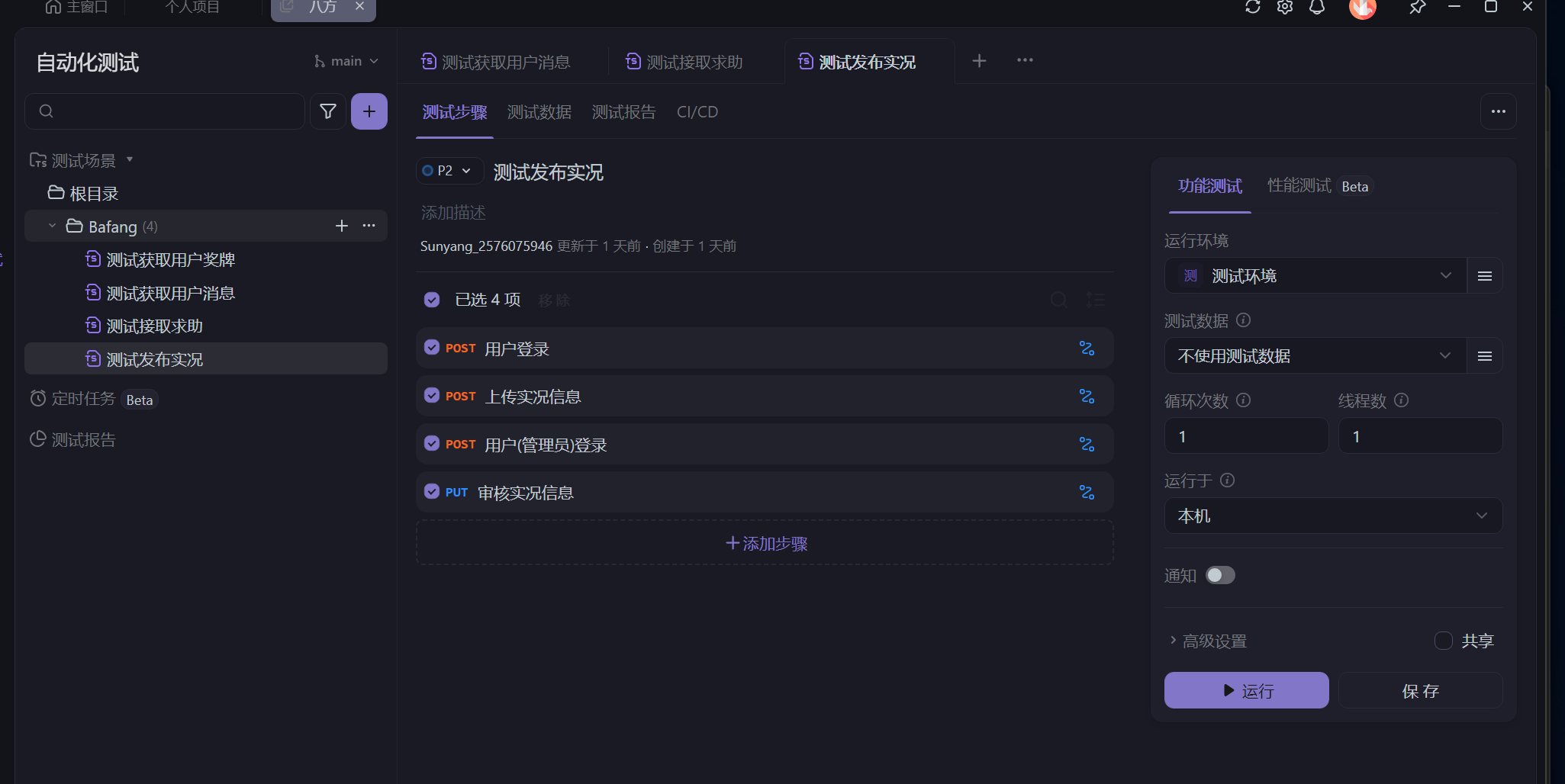Click the 运行 button
Screen dimensions: 1565x784
point(1246,690)
